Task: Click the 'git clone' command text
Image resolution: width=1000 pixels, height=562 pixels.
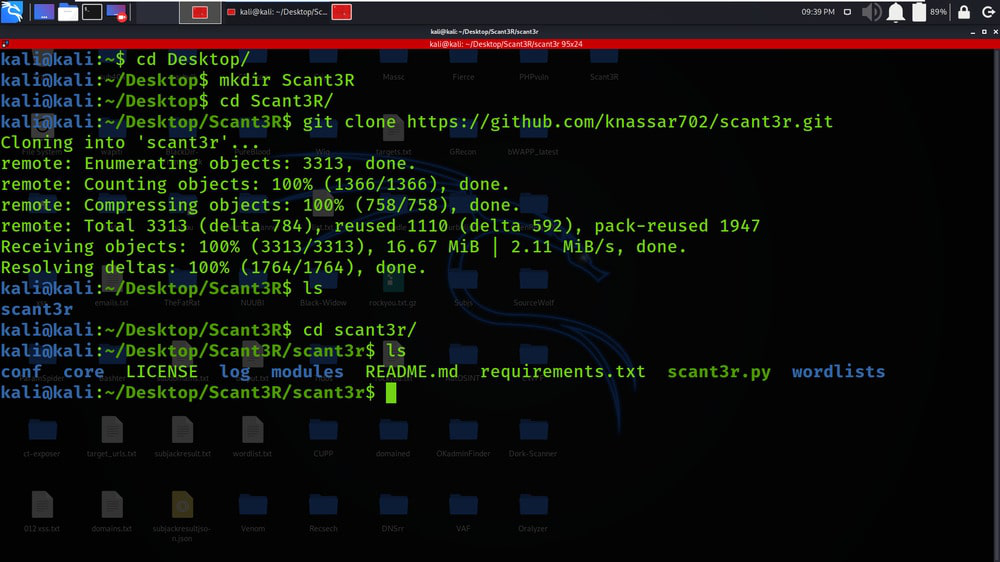Action: click(349, 122)
